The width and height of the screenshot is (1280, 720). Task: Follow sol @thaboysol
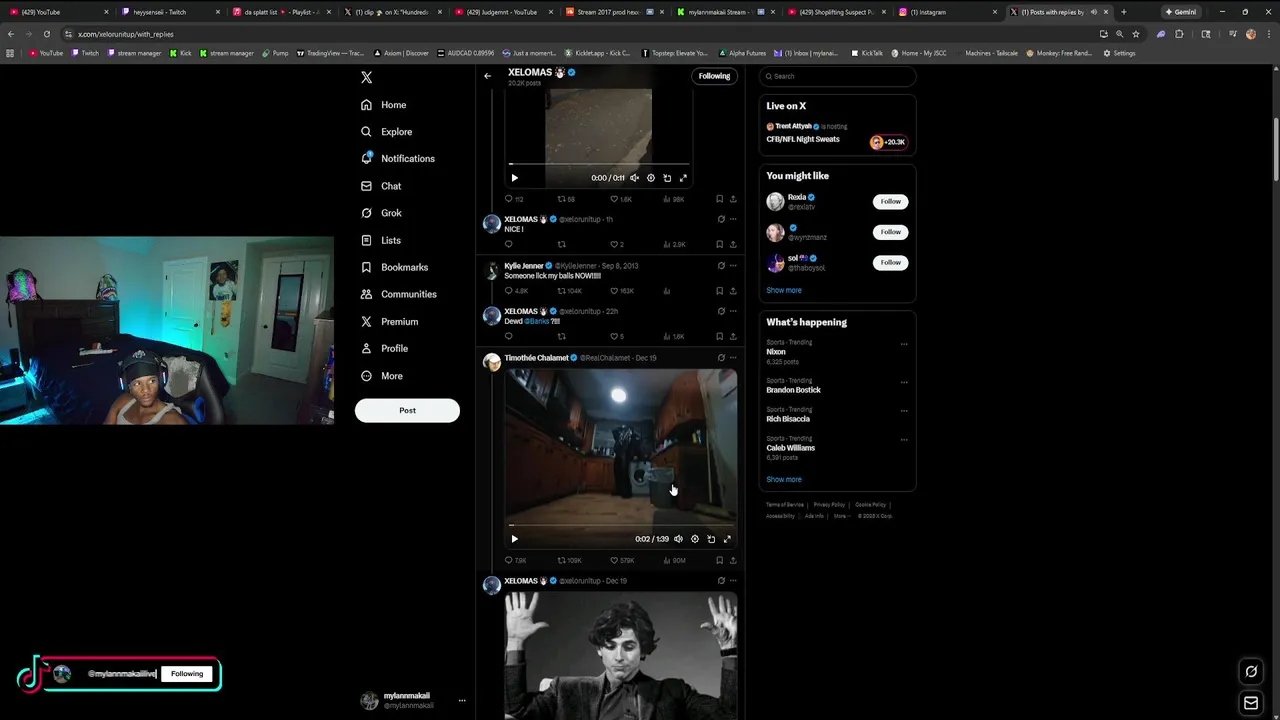click(890, 263)
